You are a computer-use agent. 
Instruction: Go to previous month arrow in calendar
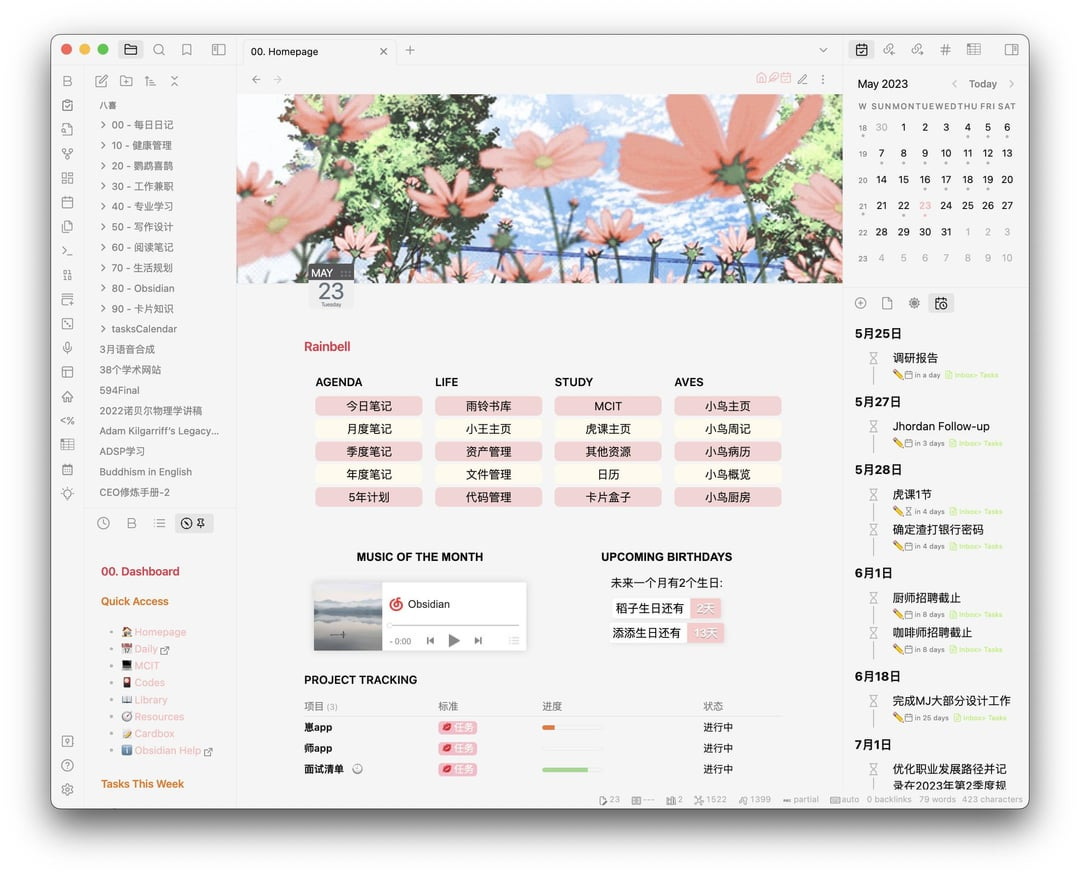[954, 84]
